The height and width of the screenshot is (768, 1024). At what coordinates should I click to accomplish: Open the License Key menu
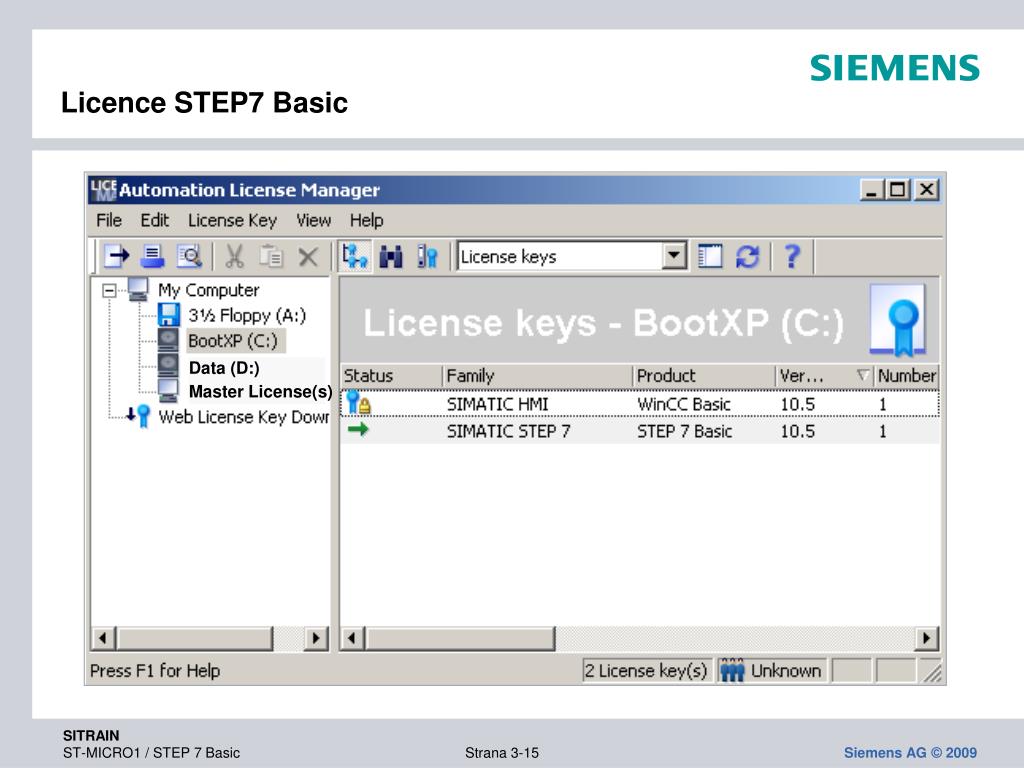232,221
